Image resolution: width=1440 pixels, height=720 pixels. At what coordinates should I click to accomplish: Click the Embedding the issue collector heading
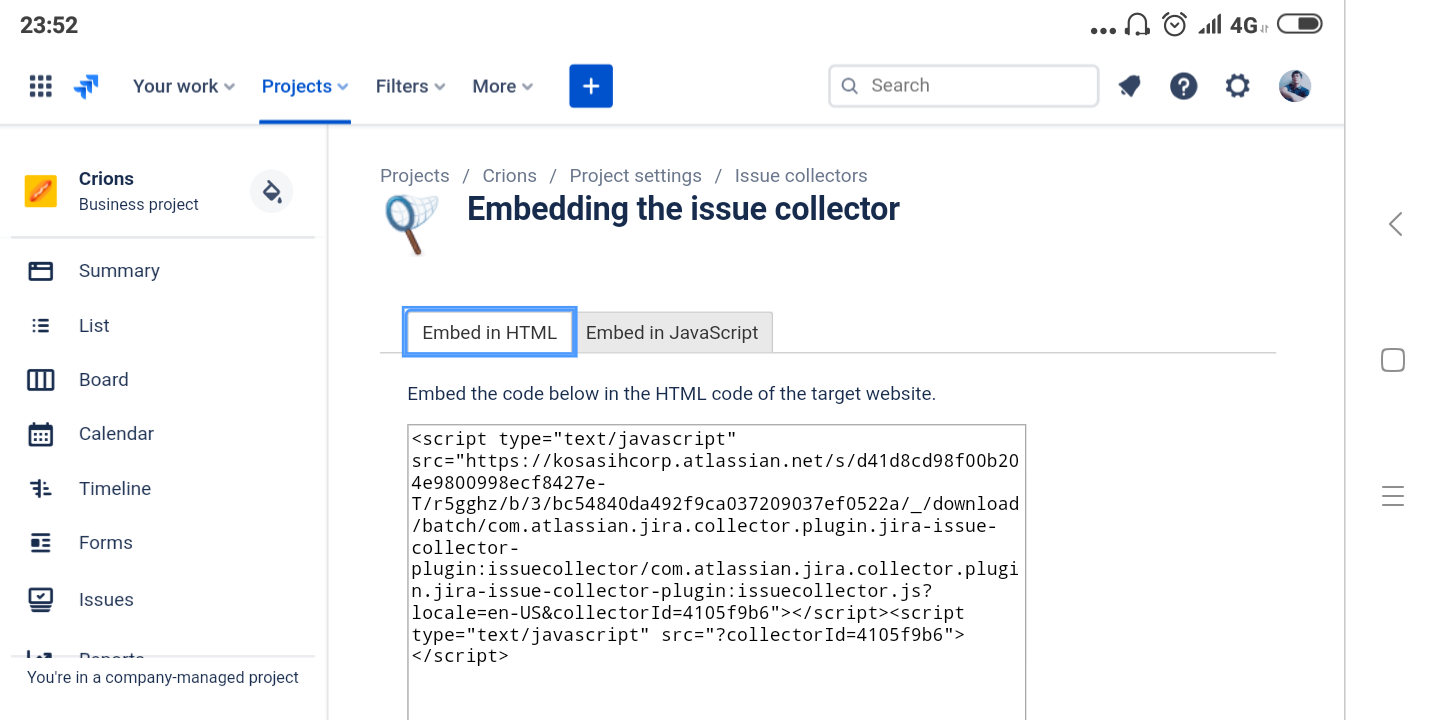684,209
